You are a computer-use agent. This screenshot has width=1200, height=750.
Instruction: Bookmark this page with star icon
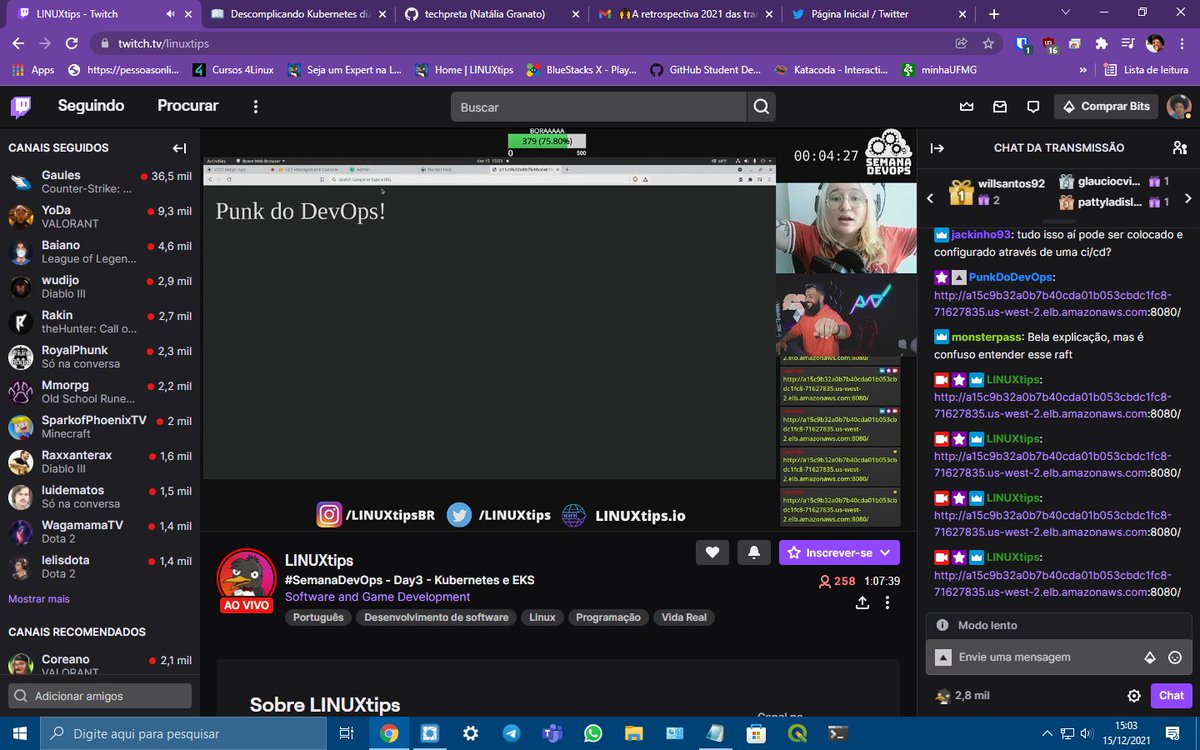pyautogui.click(x=988, y=44)
